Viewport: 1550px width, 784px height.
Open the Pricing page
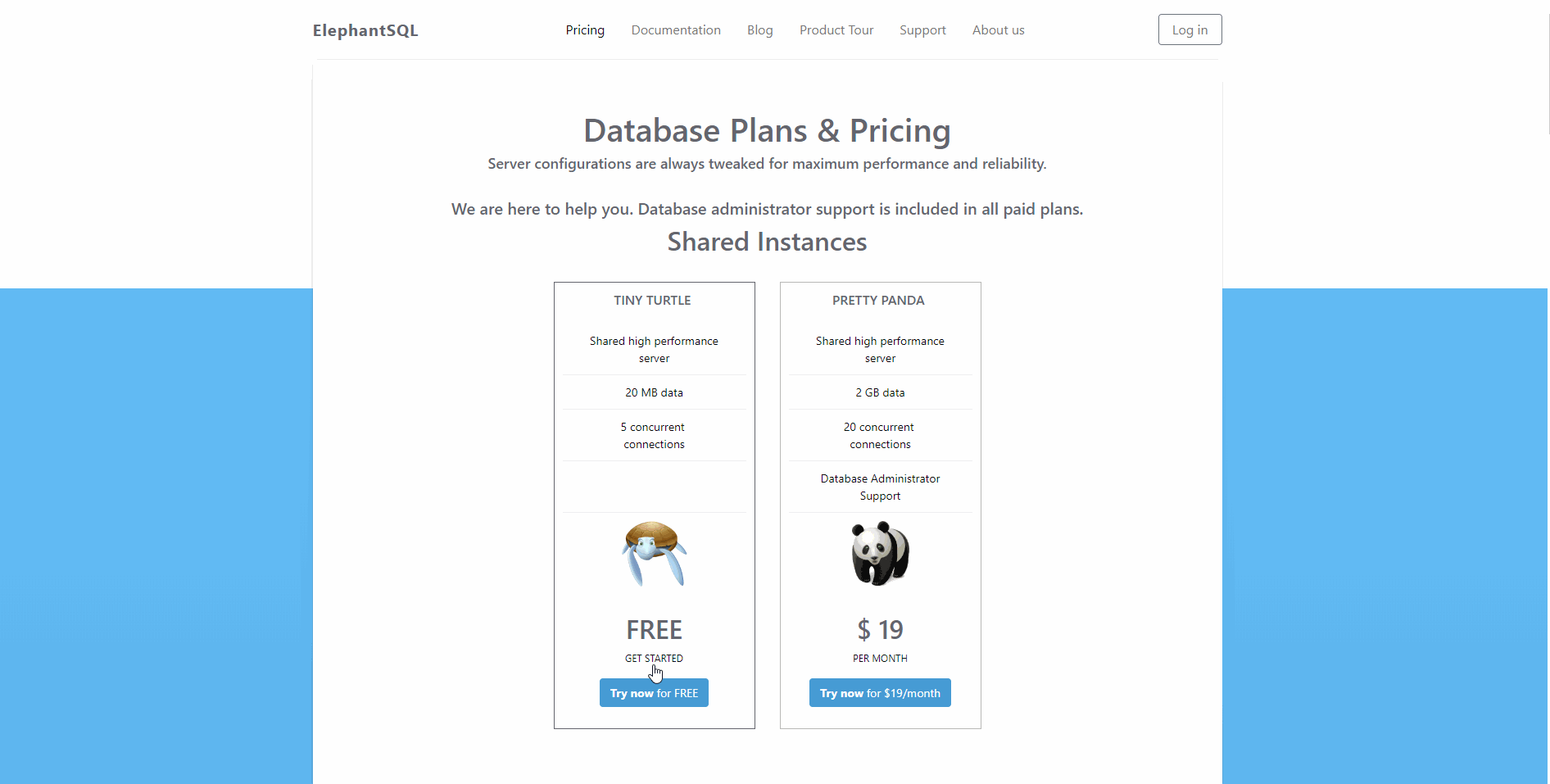point(584,29)
